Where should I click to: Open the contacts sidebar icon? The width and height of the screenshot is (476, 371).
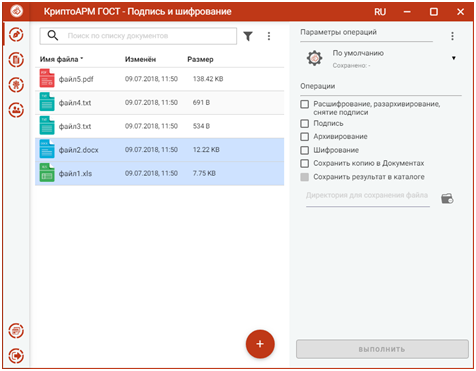[16, 110]
